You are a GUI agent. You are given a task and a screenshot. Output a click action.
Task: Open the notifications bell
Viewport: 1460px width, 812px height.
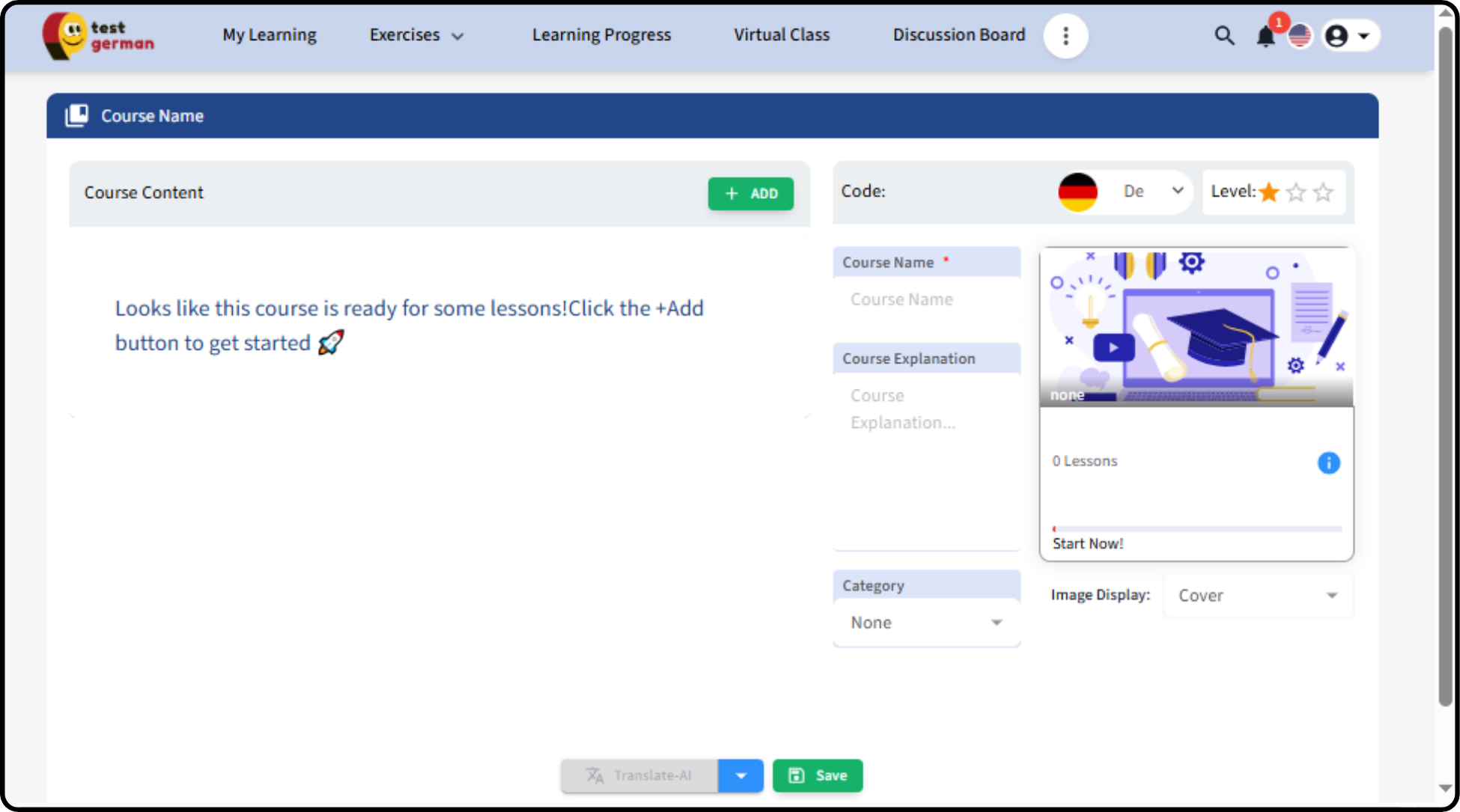coord(1265,36)
